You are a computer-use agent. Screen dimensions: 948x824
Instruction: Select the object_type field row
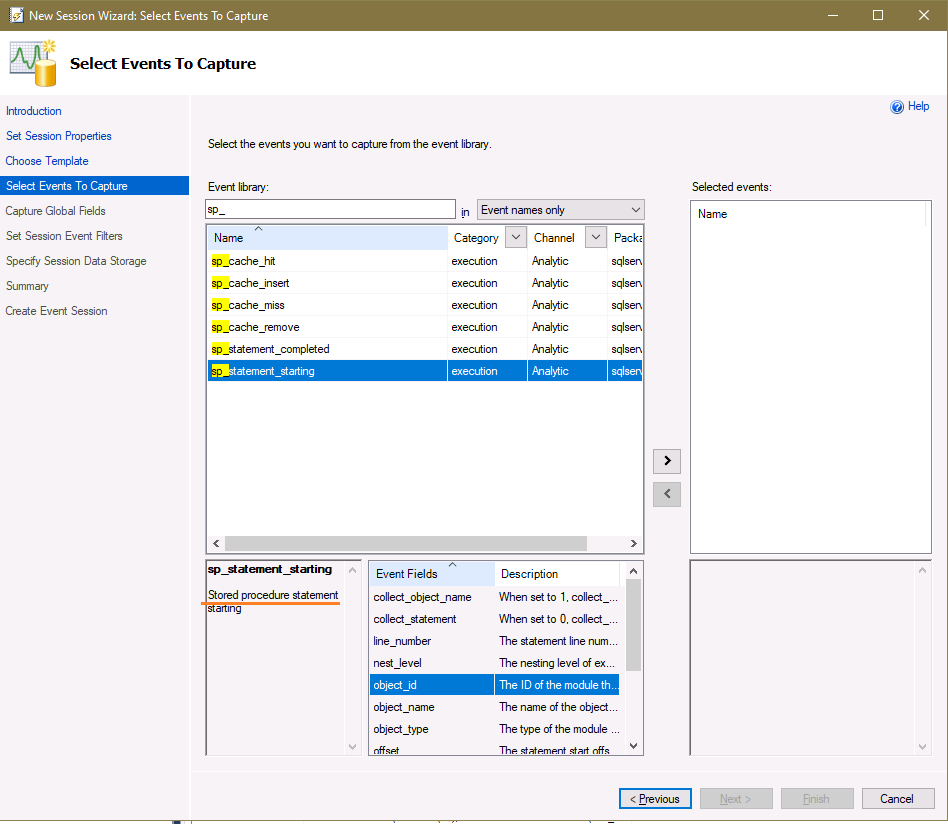[495, 729]
